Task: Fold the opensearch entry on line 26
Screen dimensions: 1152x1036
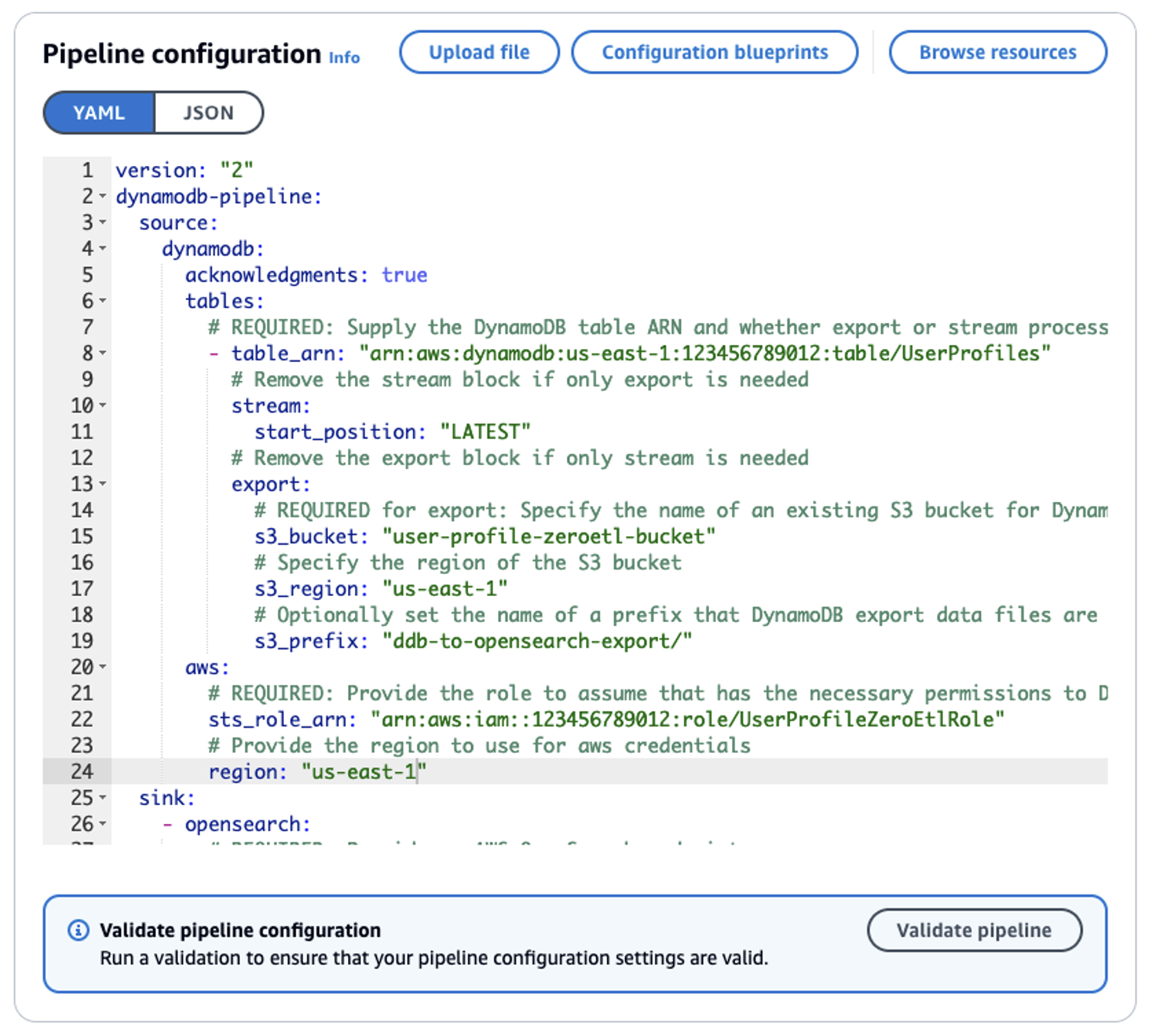Action: click(x=103, y=824)
